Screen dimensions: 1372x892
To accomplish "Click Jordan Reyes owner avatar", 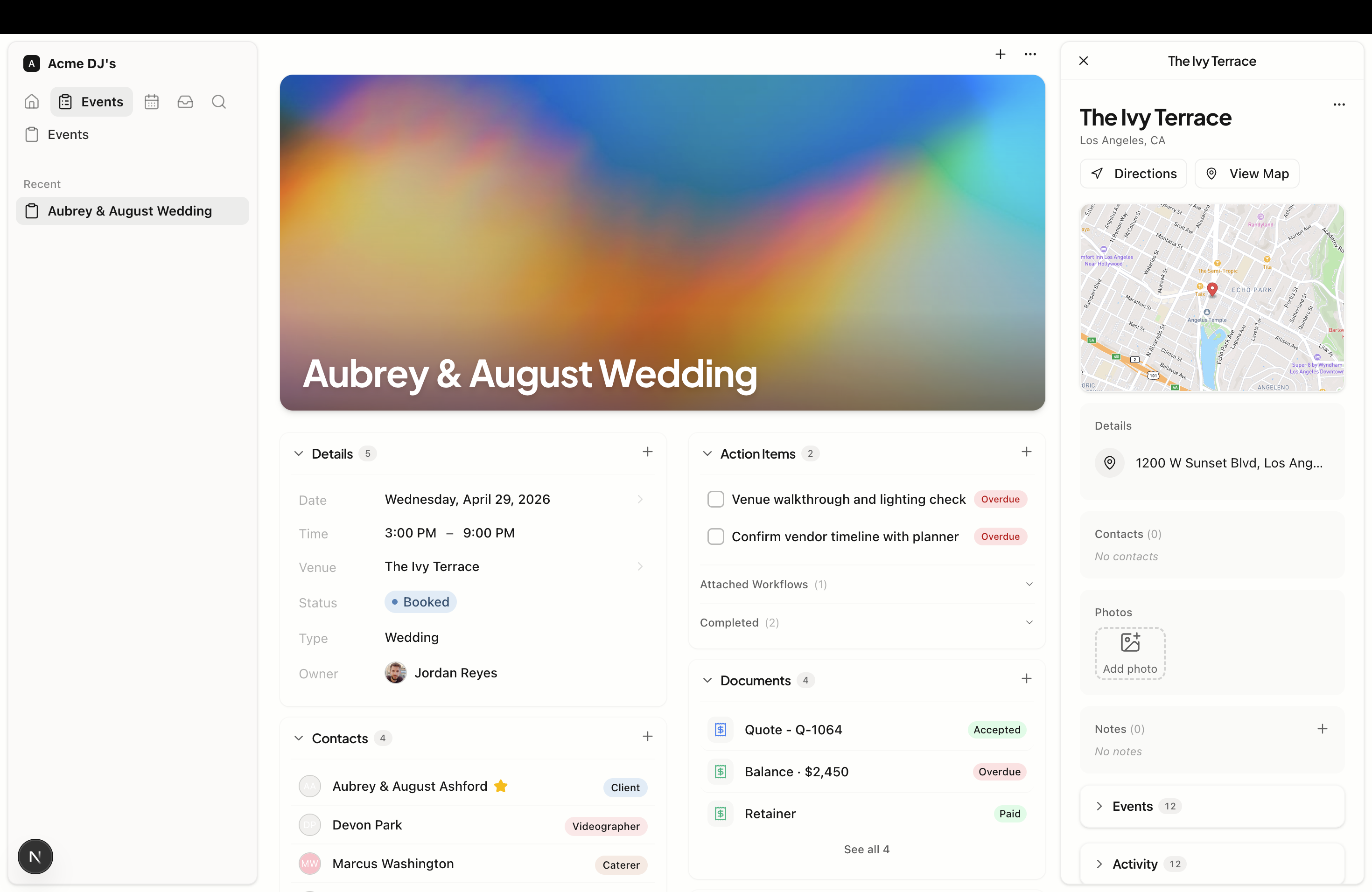I will [395, 673].
